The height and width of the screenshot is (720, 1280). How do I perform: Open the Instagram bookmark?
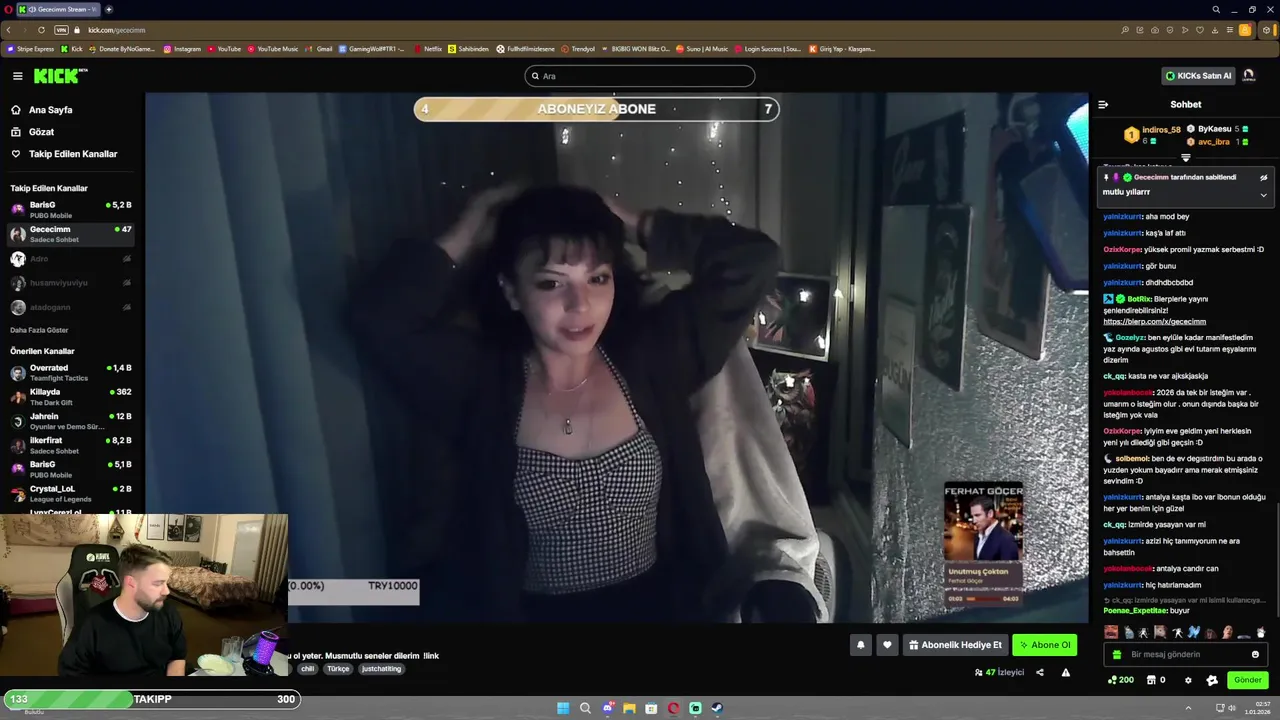182,49
